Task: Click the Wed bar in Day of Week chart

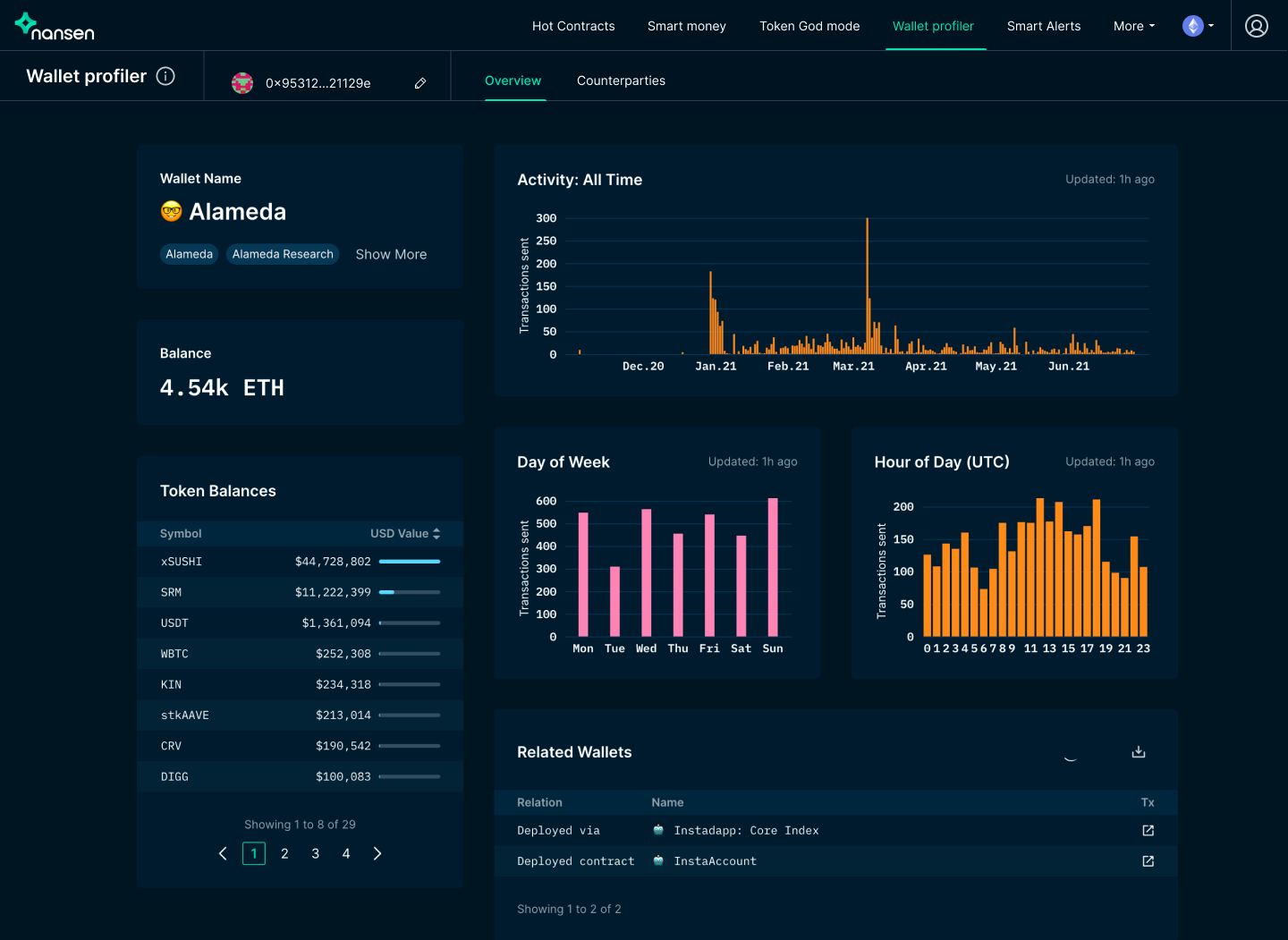Action: (647, 572)
